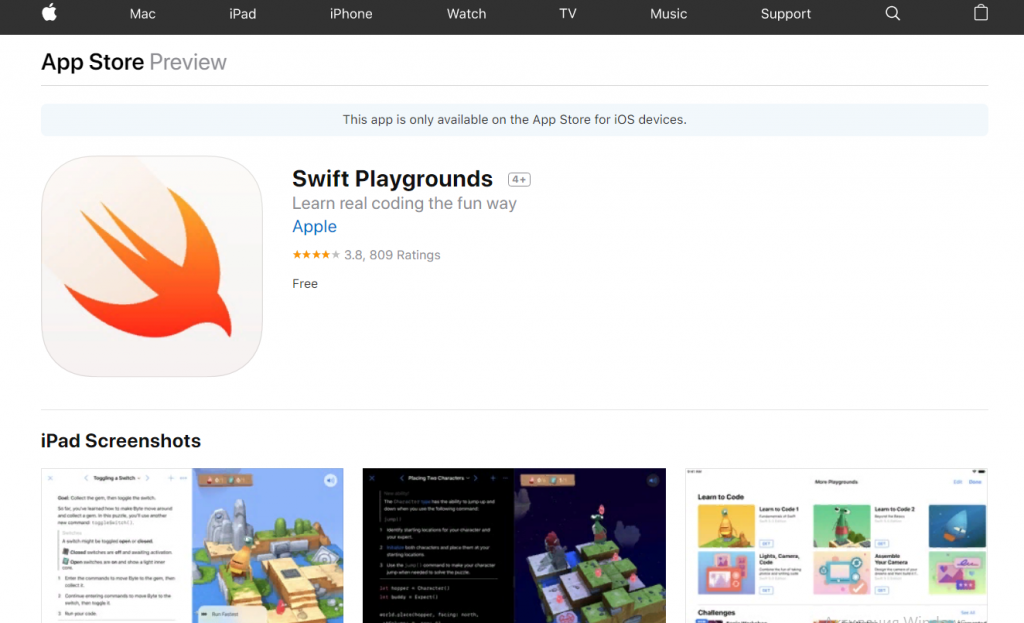Open the Music menu item

pyautogui.click(x=668, y=14)
